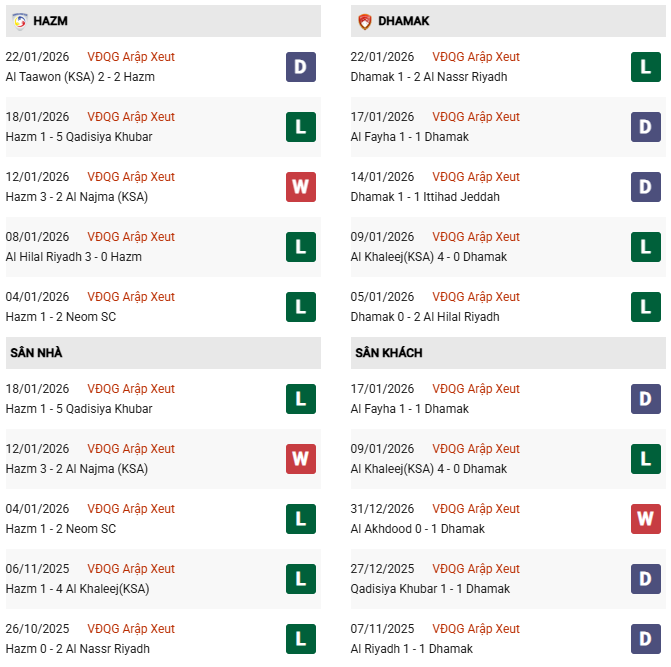This screenshot has width=671, height=667.
Task: Click the L badge for Hazm 1-4 Al Khaleej
Action: pos(300,579)
